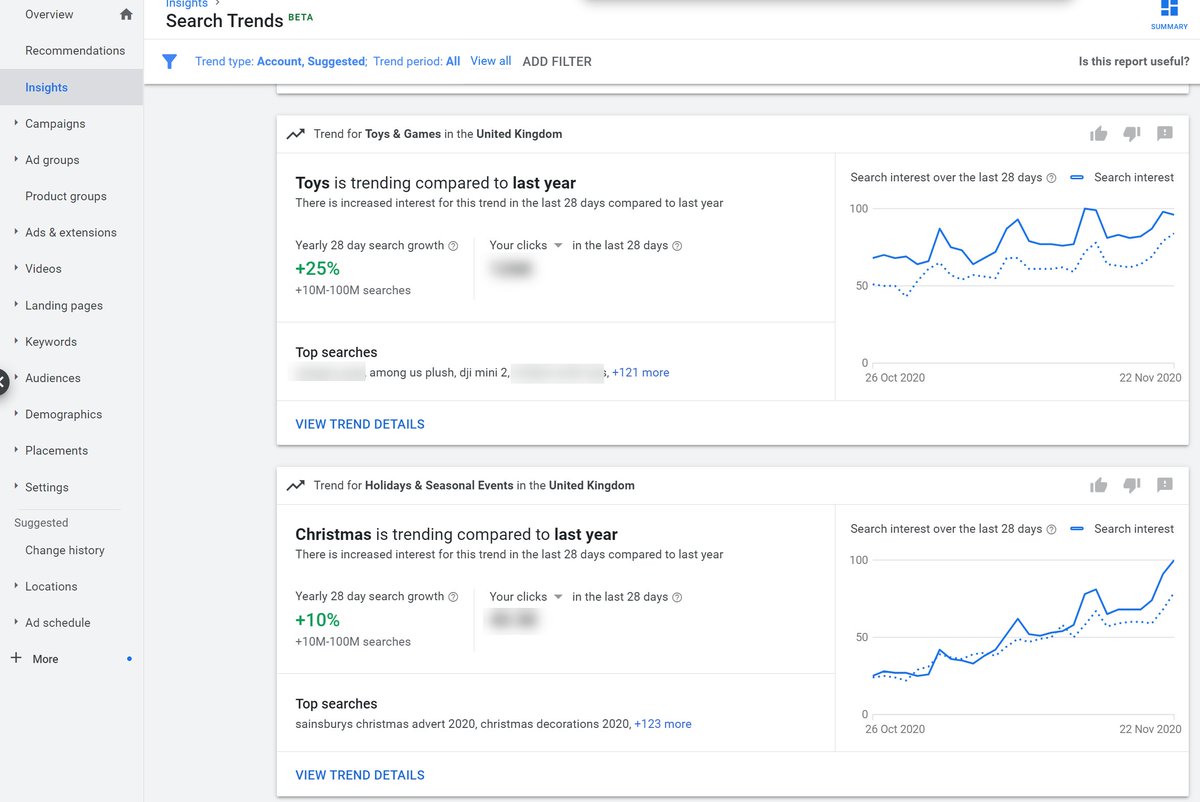The height and width of the screenshot is (802, 1200).
Task: Thumbs down the Holidays & Seasonal Events trend
Action: tap(1132, 485)
